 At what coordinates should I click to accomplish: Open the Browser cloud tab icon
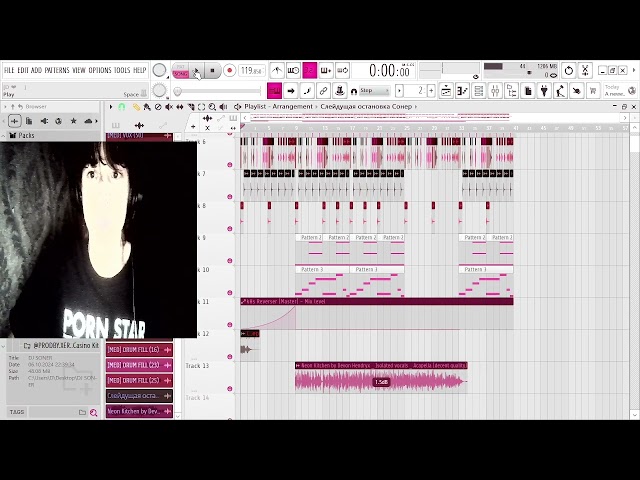pyautogui.click(x=88, y=121)
